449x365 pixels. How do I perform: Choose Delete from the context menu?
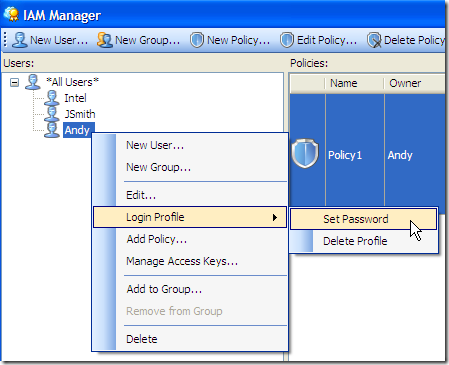(190, 339)
